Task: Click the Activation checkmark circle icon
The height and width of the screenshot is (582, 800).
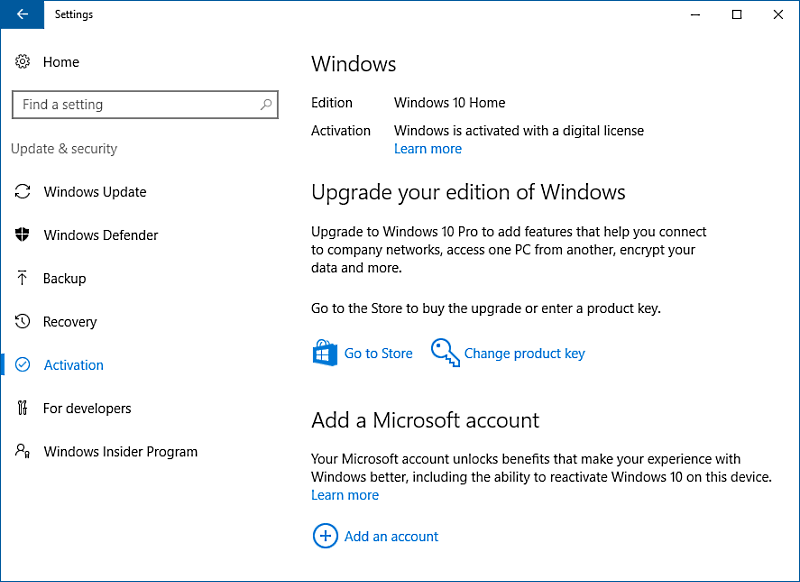Action: coord(23,365)
